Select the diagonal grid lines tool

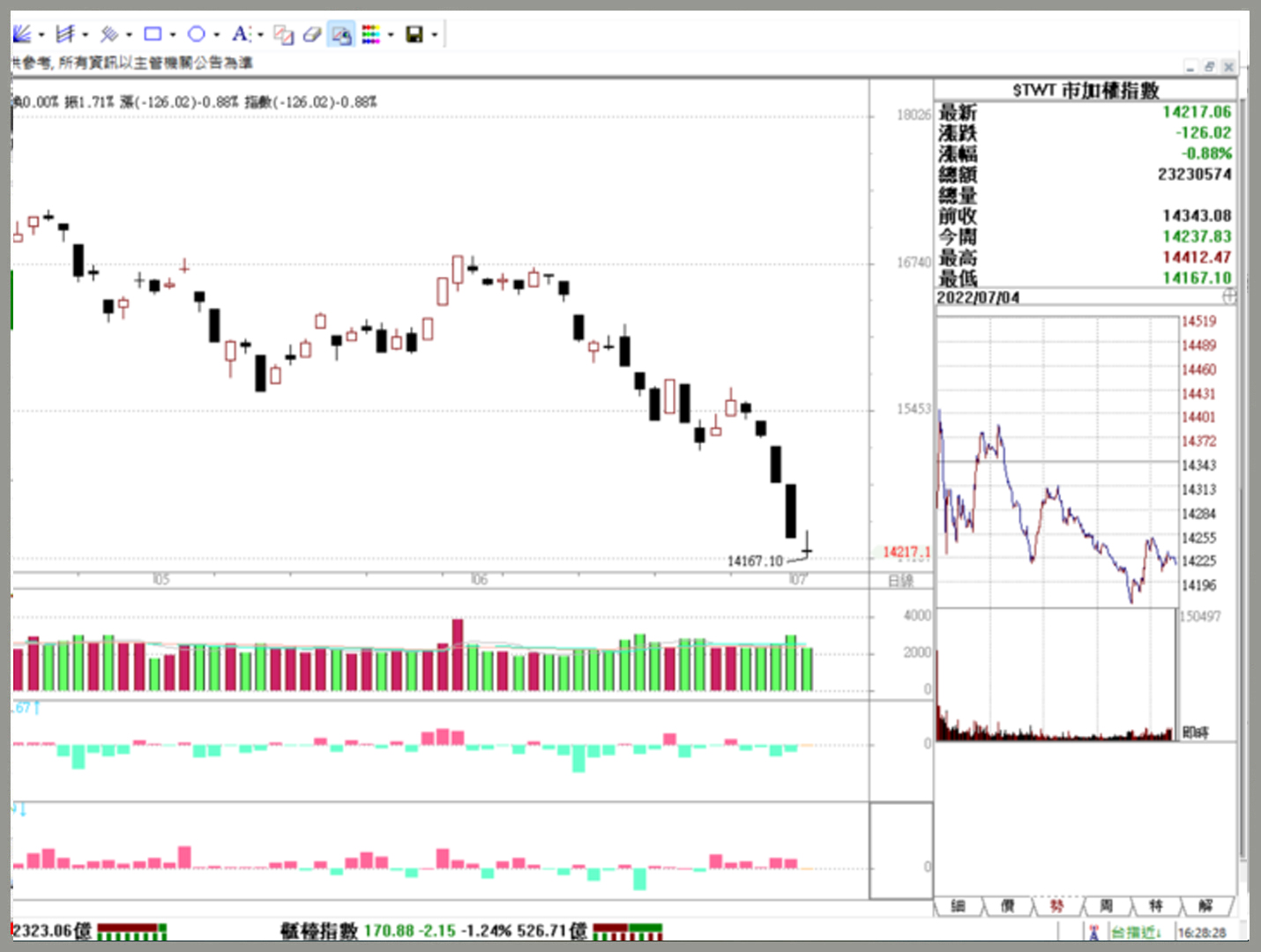point(108,34)
